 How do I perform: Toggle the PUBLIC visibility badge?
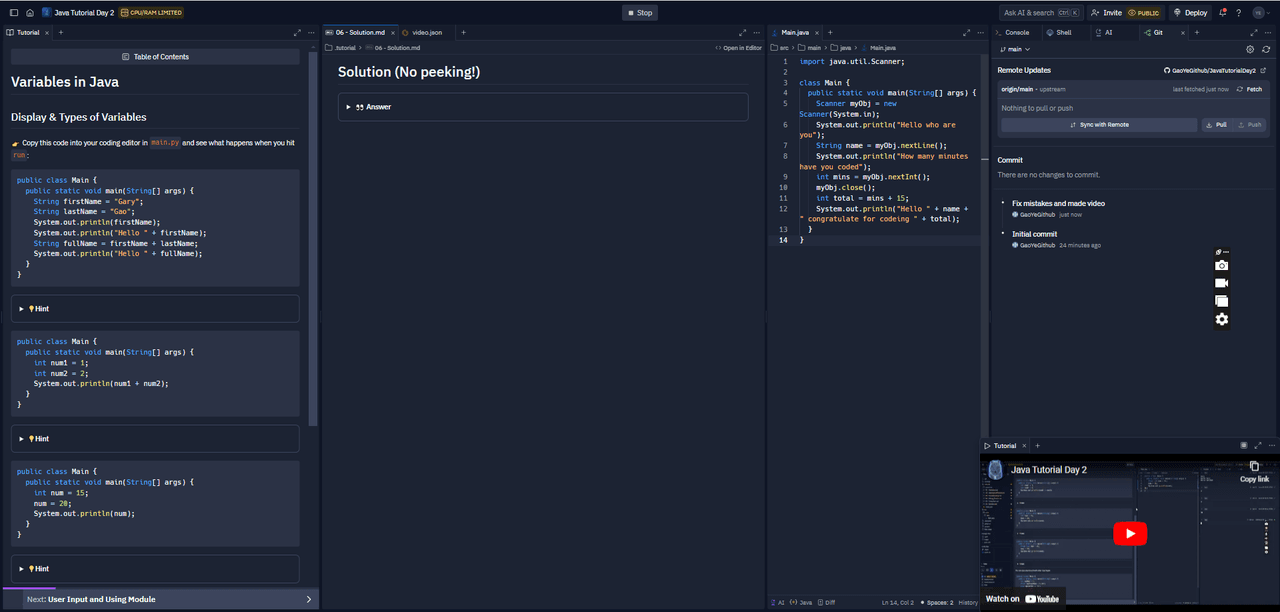click(1143, 13)
